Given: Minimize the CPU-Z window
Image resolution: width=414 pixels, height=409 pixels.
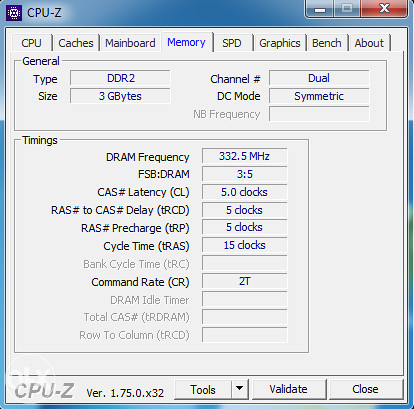Looking at the screenshot, I should click(x=319, y=9).
